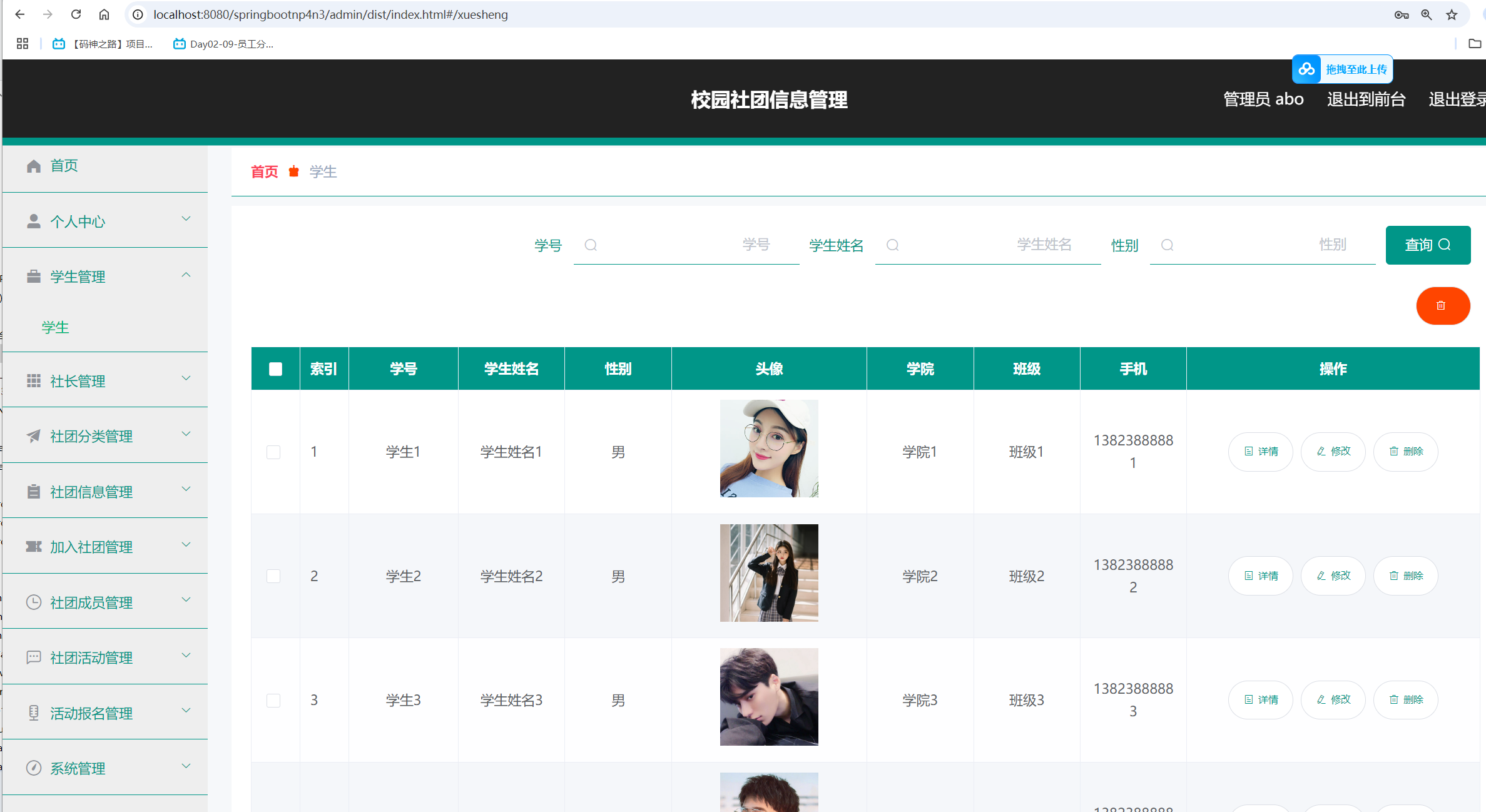Click the browser reload icon
The height and width of the screenshot is (812, 1486).
(x=76, y=14)
